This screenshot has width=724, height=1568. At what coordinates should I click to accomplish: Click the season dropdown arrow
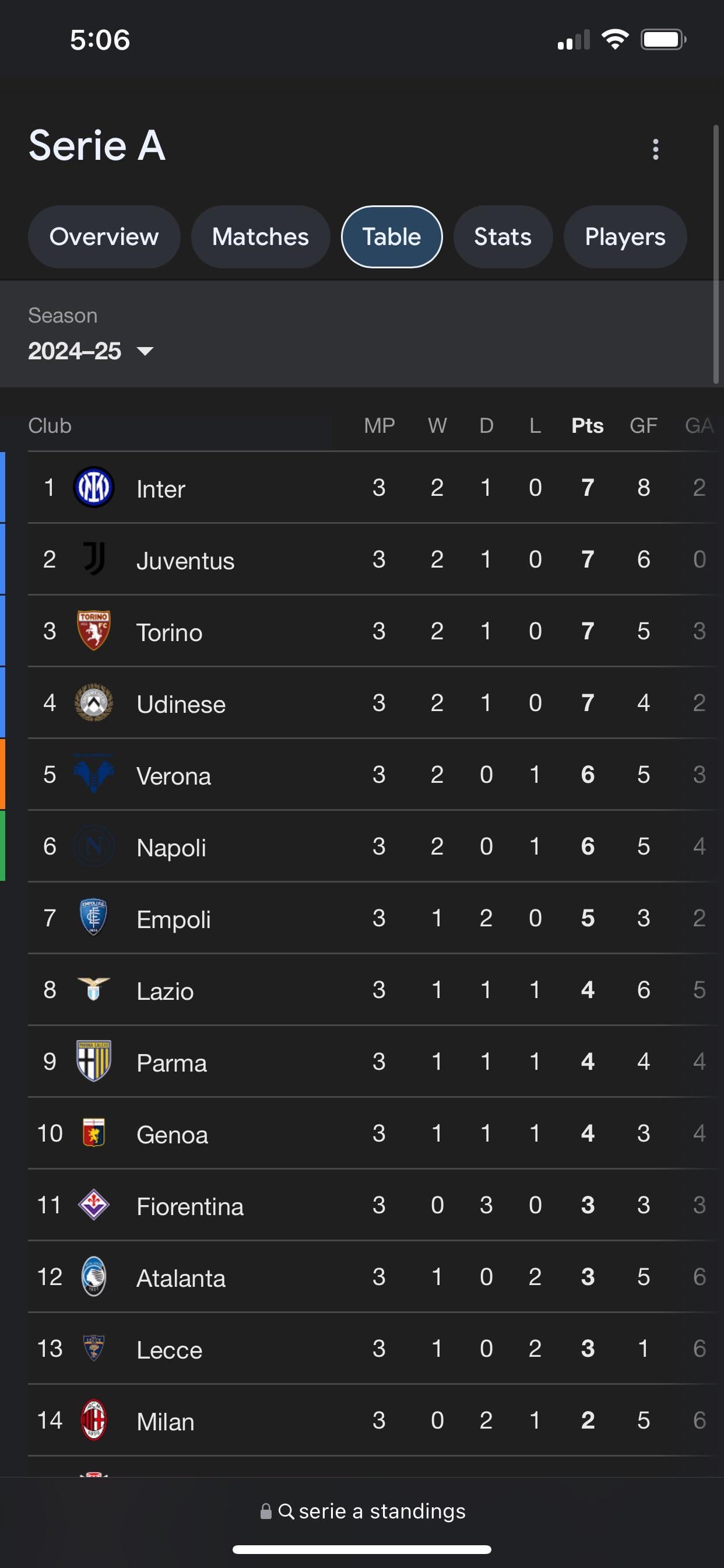[x=145, y=351]
